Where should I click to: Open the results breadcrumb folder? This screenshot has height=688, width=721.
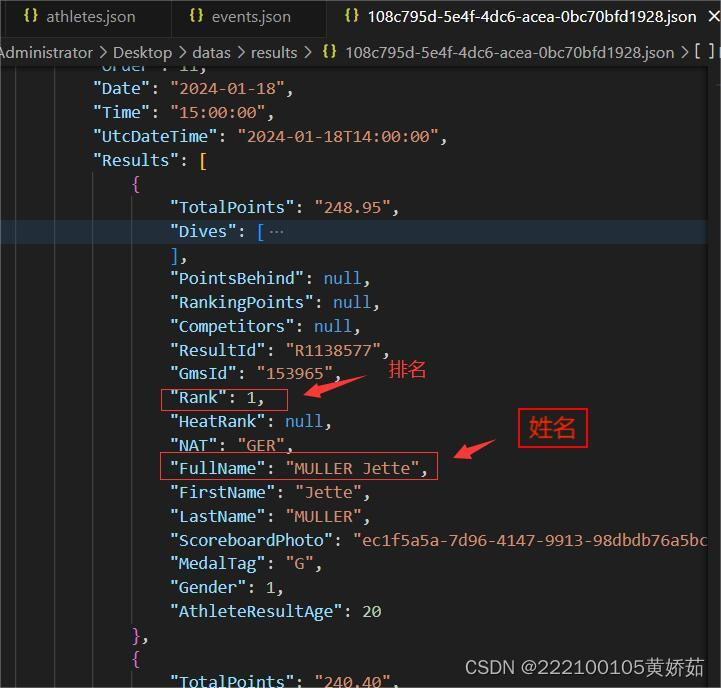(x=274, y=52)
